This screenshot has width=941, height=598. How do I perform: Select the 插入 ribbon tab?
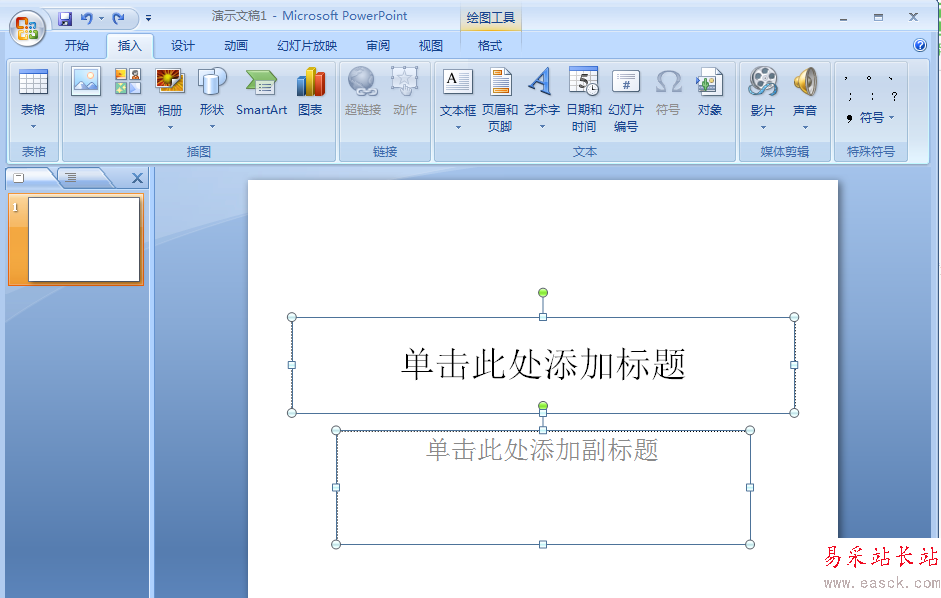(x=130, y=46)
